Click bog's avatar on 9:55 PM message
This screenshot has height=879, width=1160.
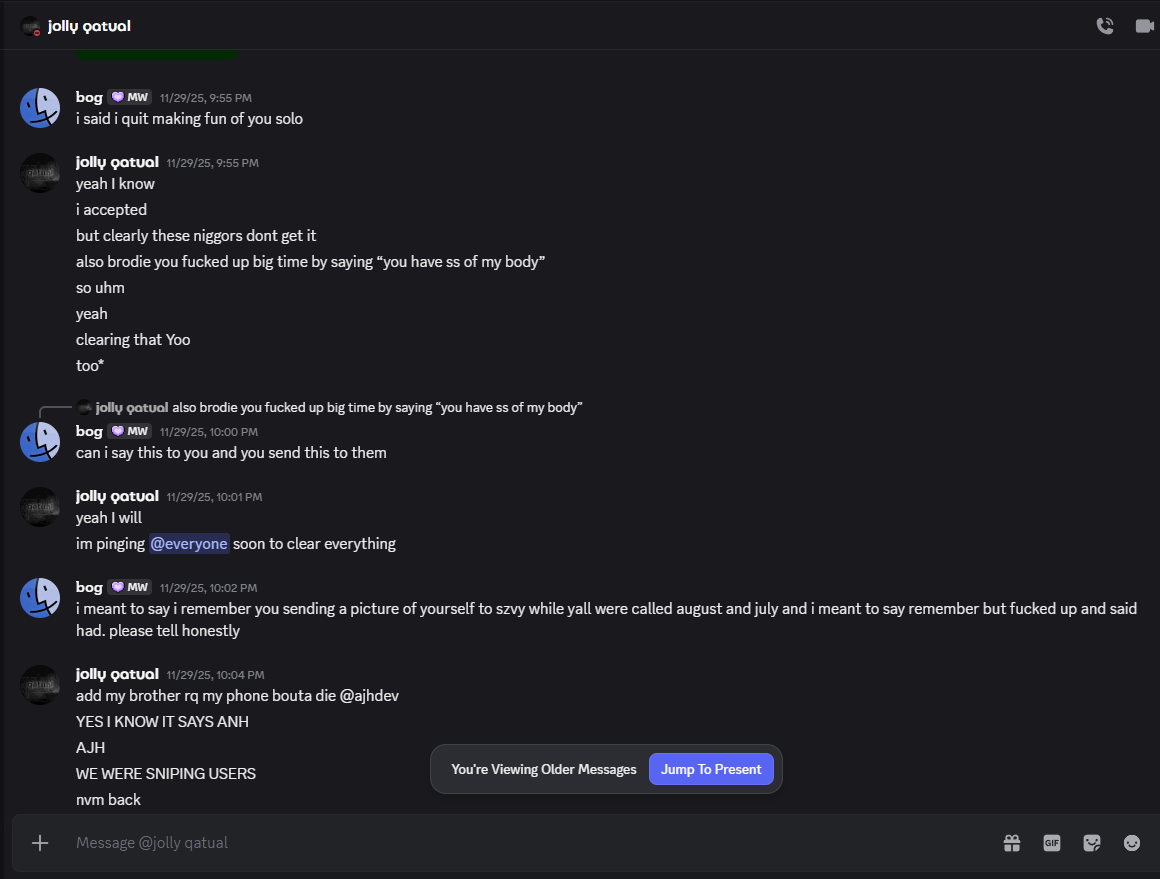[40, 108]
